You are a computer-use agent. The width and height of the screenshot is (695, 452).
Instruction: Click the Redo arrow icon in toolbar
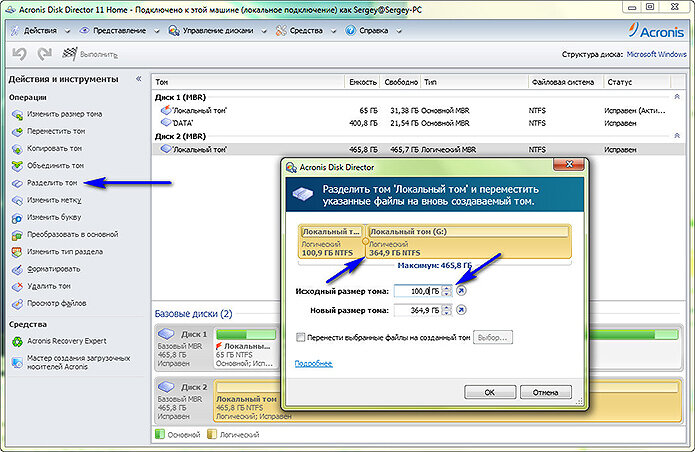pos(44,54)
